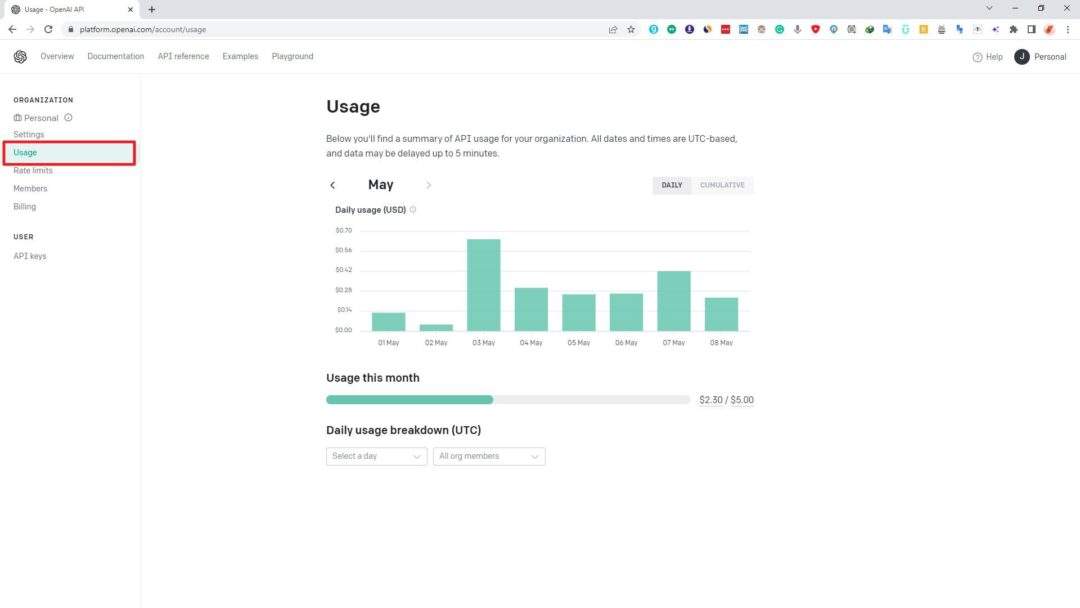Click the browser forward arrow
Image resolution: width=1080 pixels, height=608 pixels.
30,30
